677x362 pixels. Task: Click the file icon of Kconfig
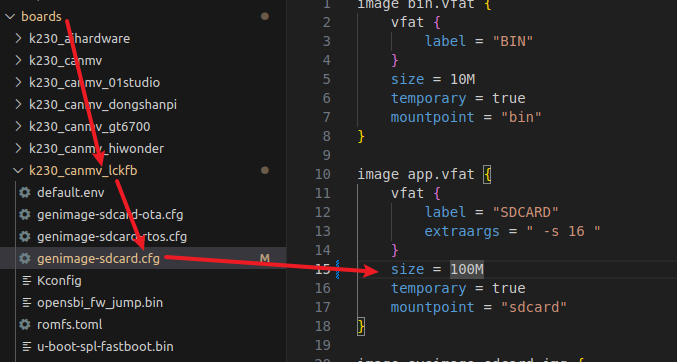(27, 281)
